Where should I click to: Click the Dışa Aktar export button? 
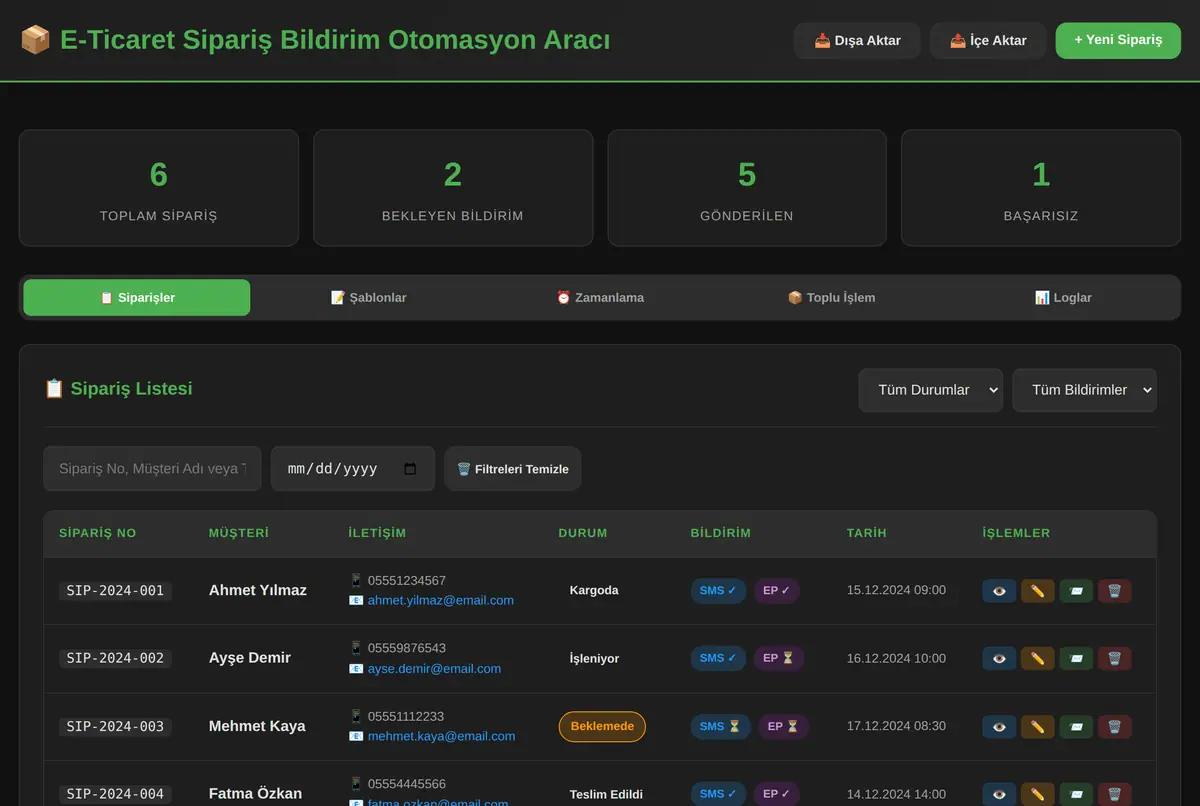click(x=857, y=41)
